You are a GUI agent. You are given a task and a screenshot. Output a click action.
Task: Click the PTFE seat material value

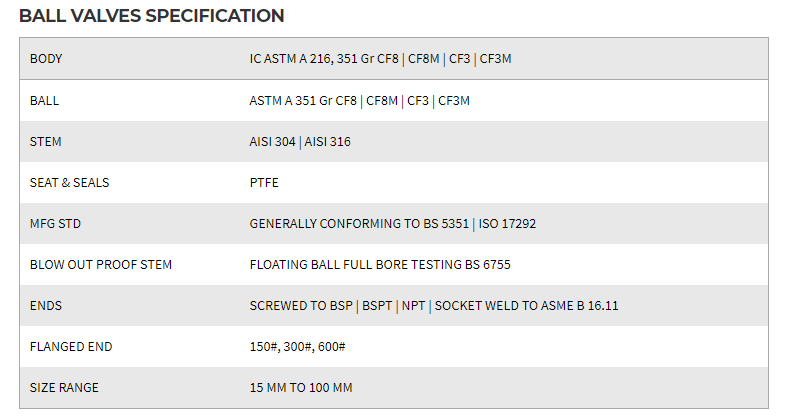click(x=264, y=183)
